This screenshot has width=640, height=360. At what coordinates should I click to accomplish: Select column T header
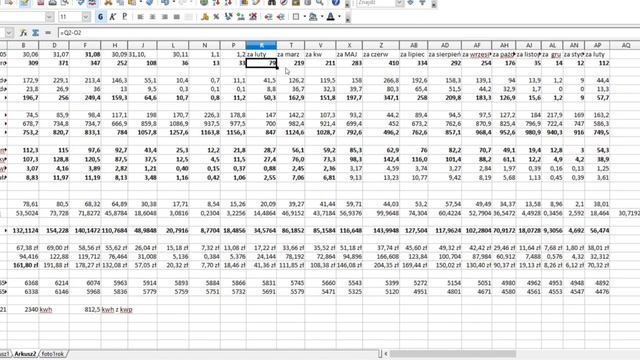(291, 45)
